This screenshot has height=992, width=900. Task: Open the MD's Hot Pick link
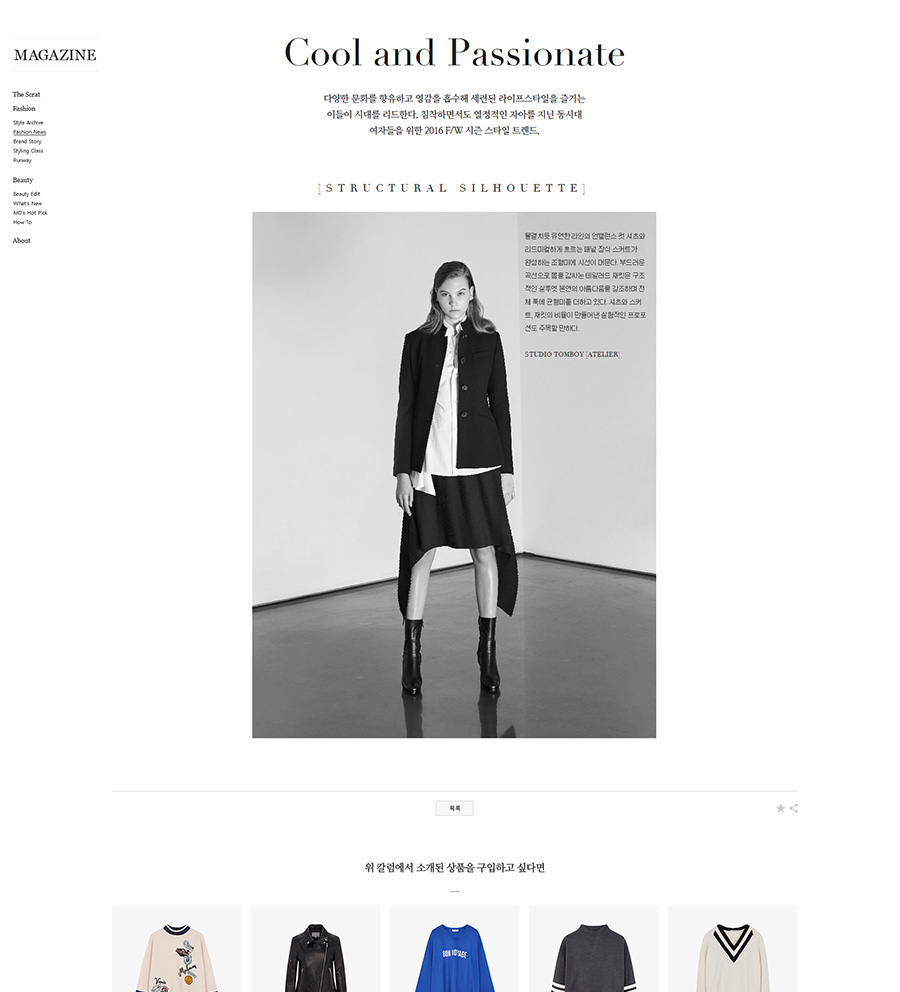30,213
